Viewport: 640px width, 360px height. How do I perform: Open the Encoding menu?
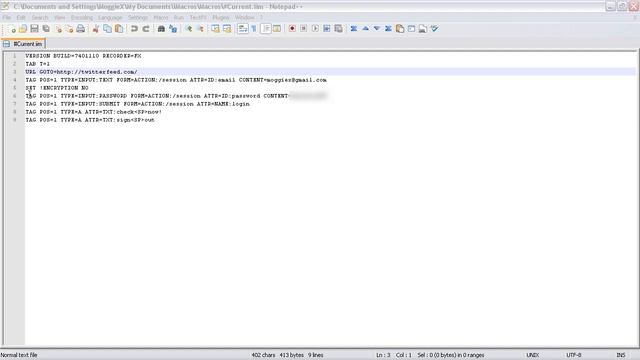[x=82, y=18]
